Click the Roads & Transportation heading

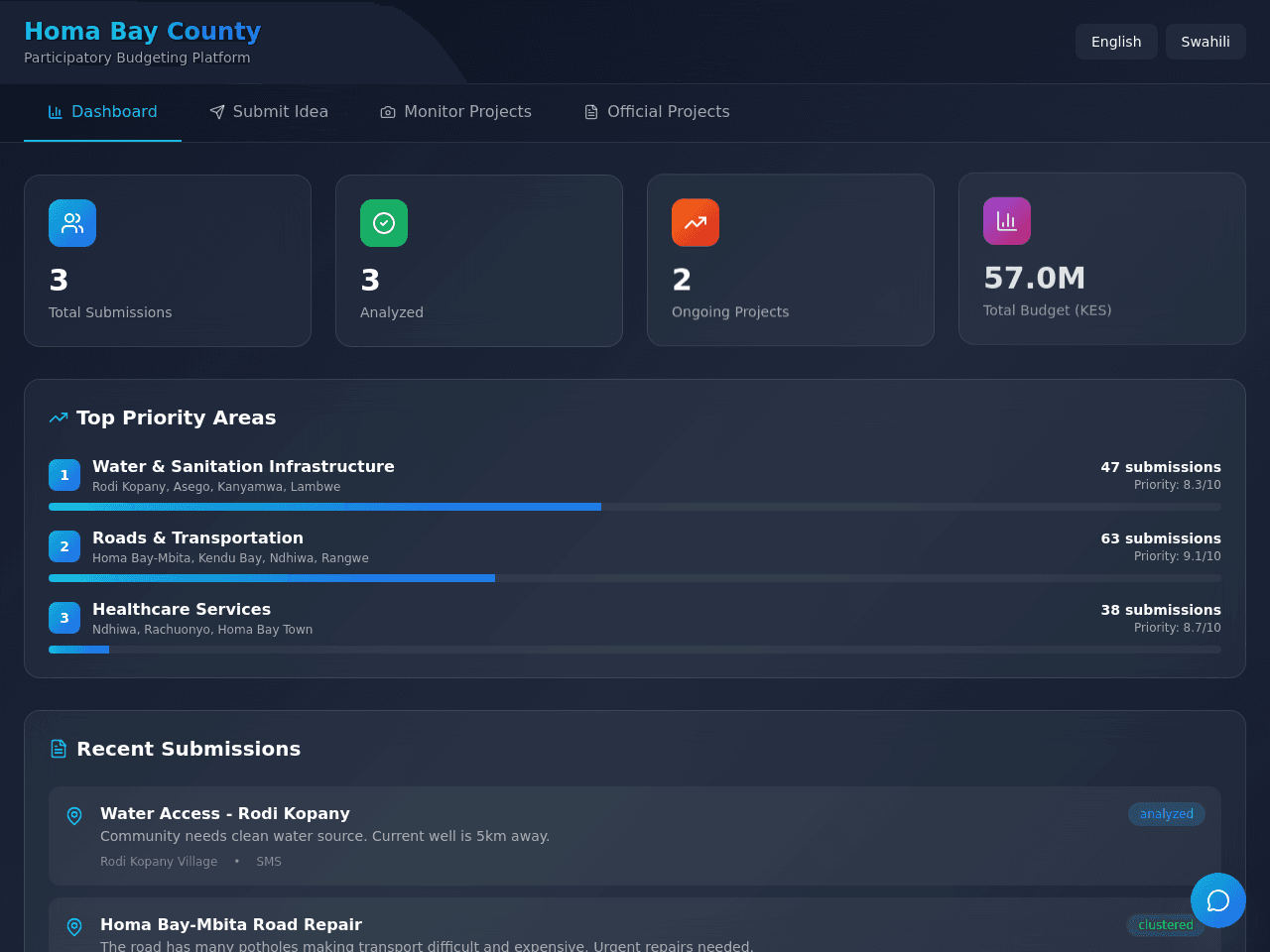tap(197, 537)
